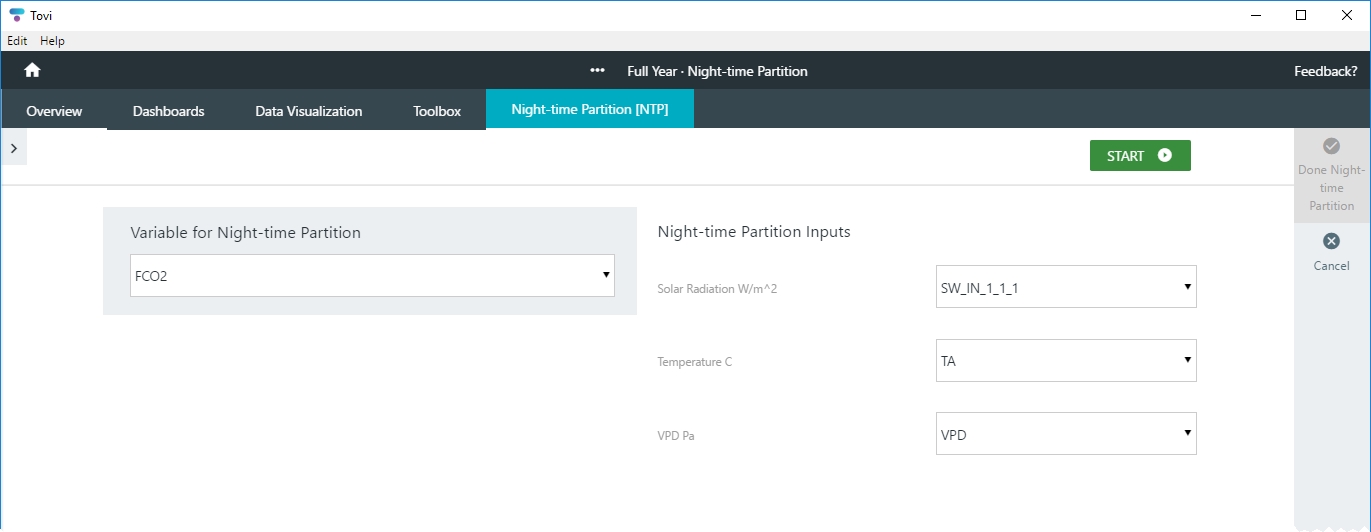Switch to the Toolbox tab
Image resolution: width=1371 pixels, height=532 pixels.
point(437,111)
